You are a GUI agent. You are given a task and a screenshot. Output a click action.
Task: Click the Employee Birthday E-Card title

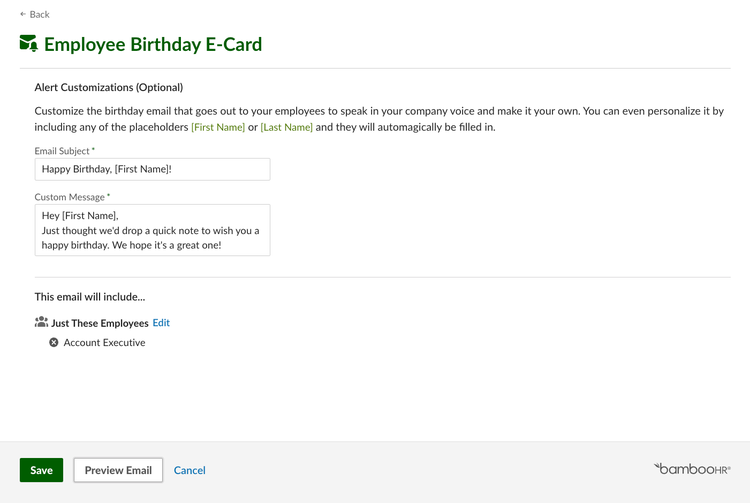point(153,44)
